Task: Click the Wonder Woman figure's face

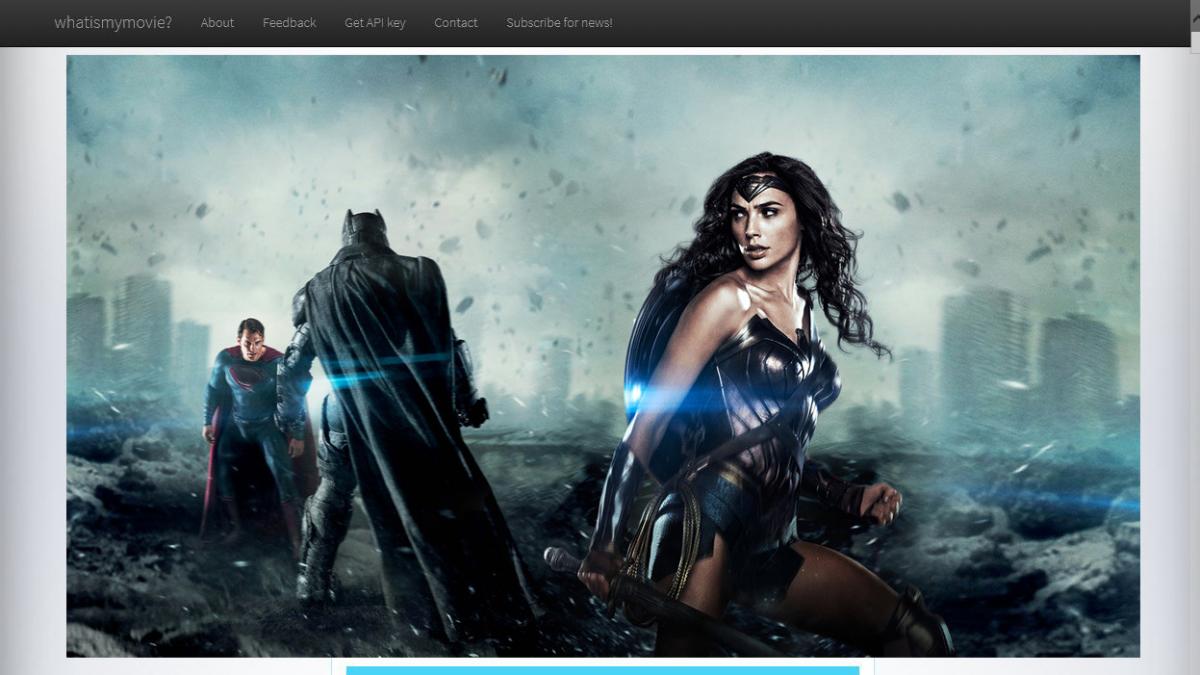Action: tap(752, 220)
